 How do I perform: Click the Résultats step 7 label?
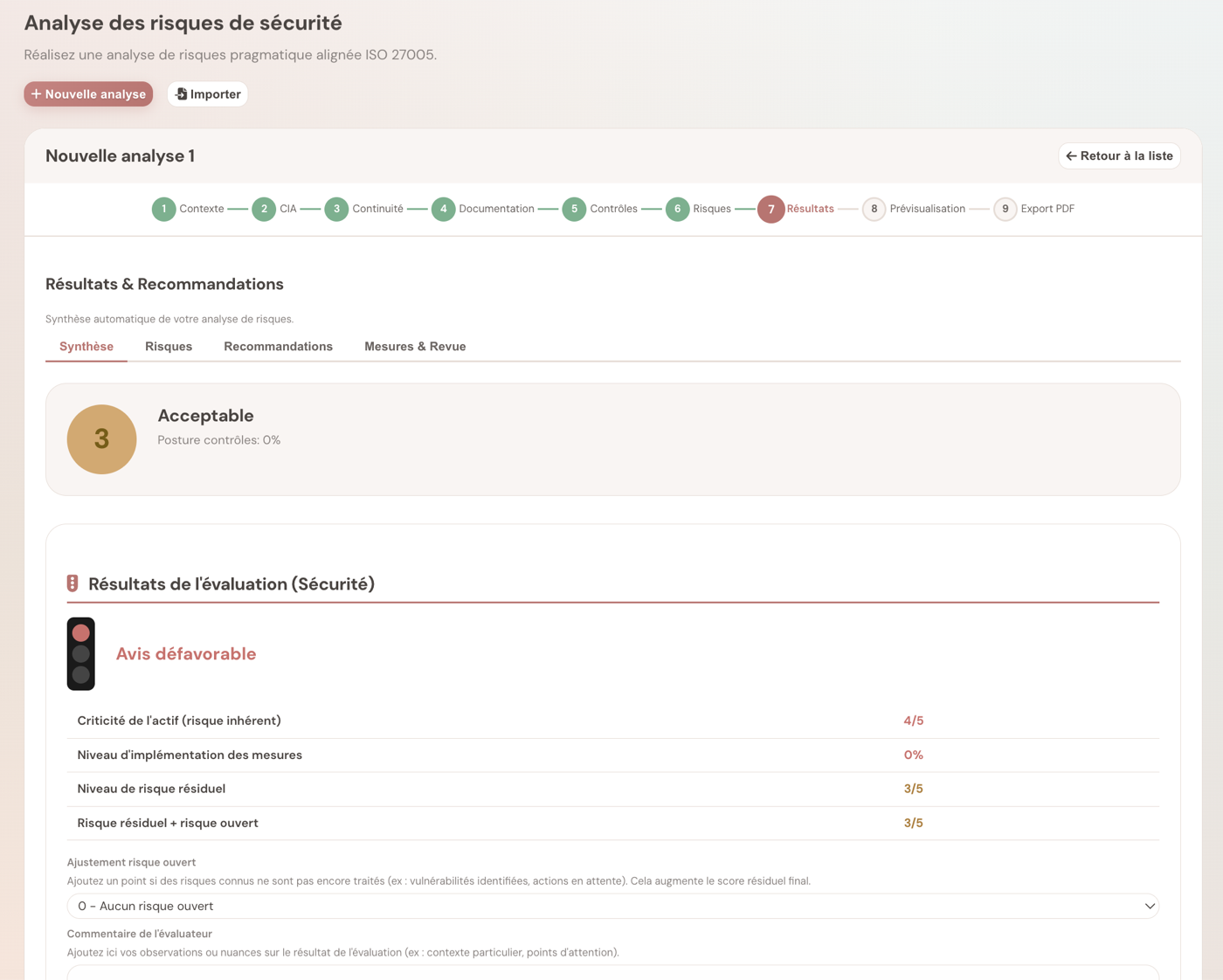pos(810,210)
